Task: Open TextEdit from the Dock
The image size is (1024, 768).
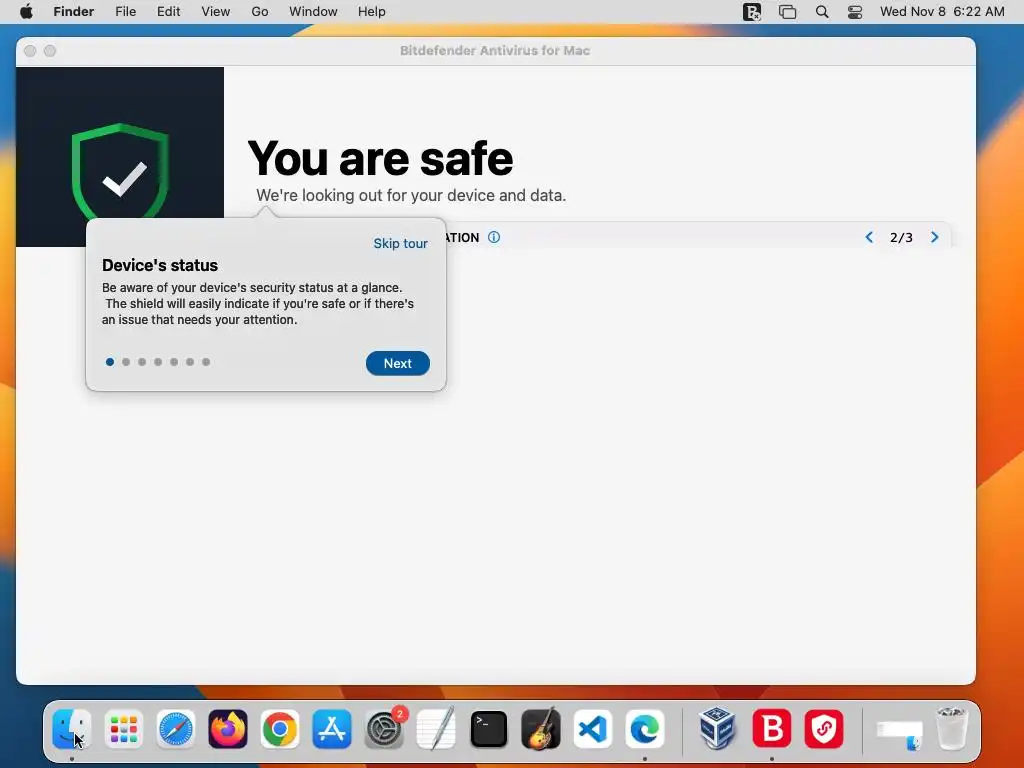Action: point(436,729)
